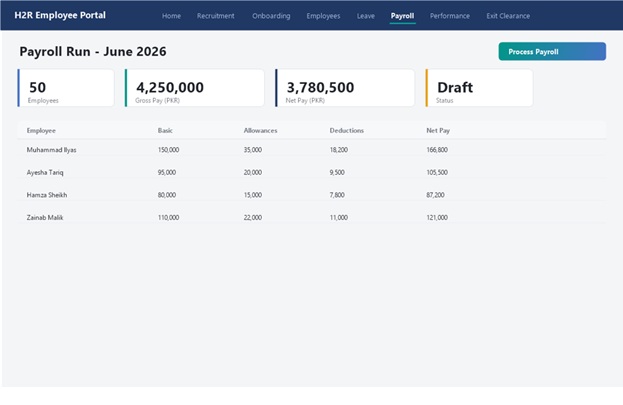This screenshot has height=405, width=623.
Task: Select the 4,250,000 Gross Pay card
Action: coord(195,88)
